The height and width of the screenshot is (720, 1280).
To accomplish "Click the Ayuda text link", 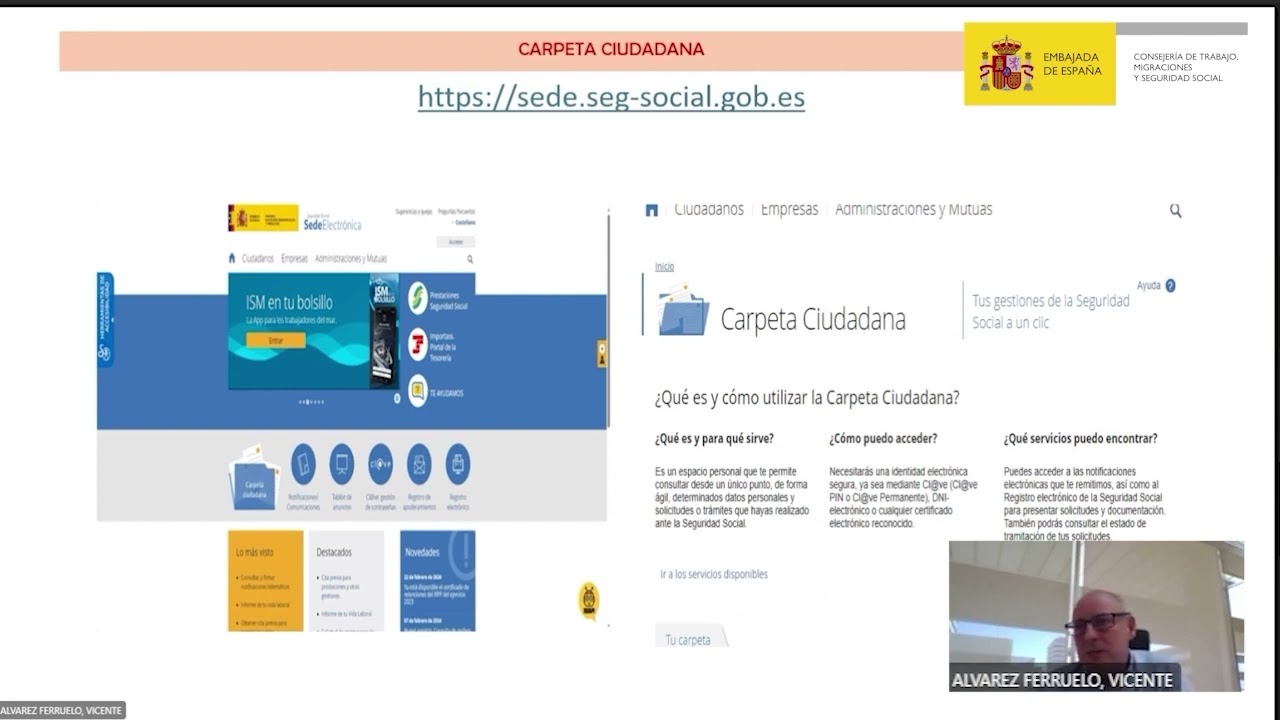I will (1149, 285).
